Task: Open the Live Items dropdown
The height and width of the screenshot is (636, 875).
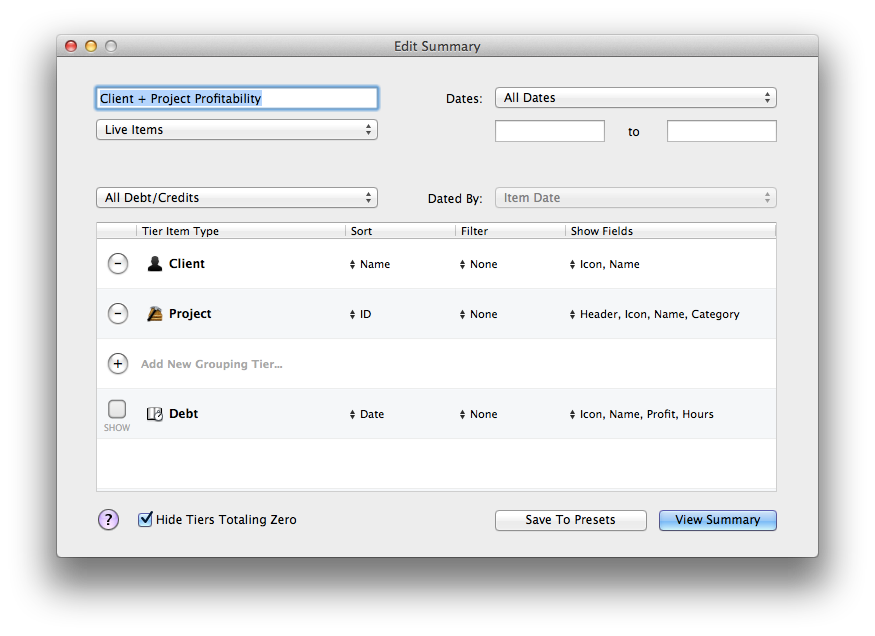Action: coord(236,129)
